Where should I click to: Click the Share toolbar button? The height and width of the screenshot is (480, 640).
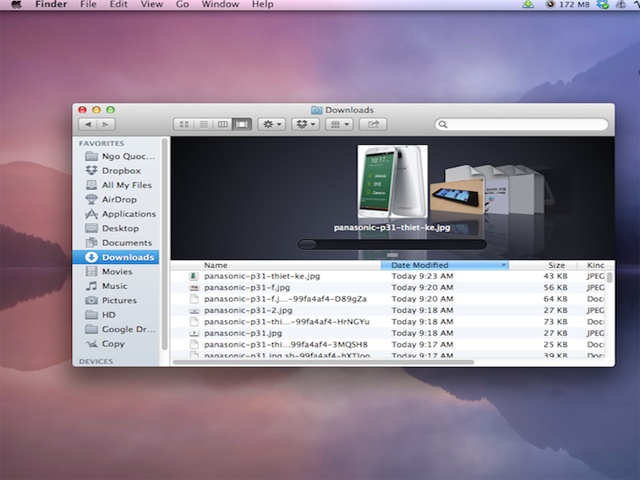point(373,124)
